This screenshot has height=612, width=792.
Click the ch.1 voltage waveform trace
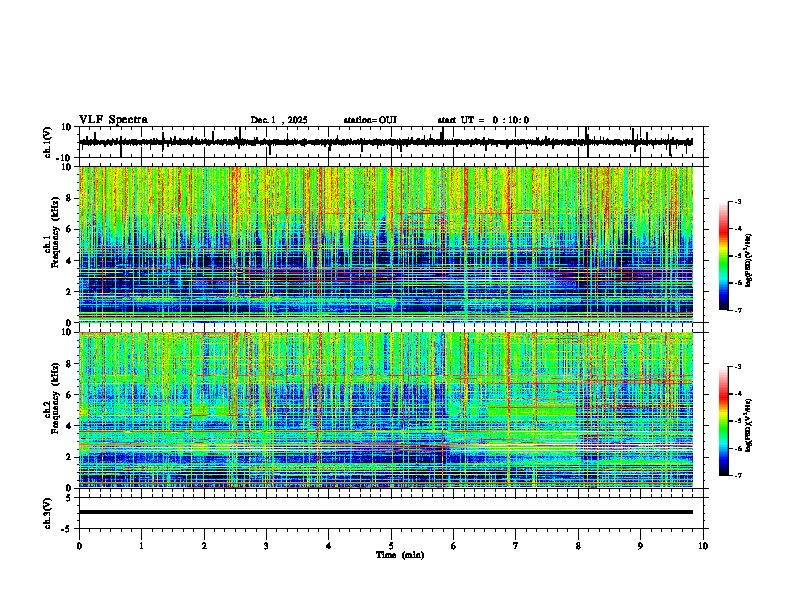[385, 142]
